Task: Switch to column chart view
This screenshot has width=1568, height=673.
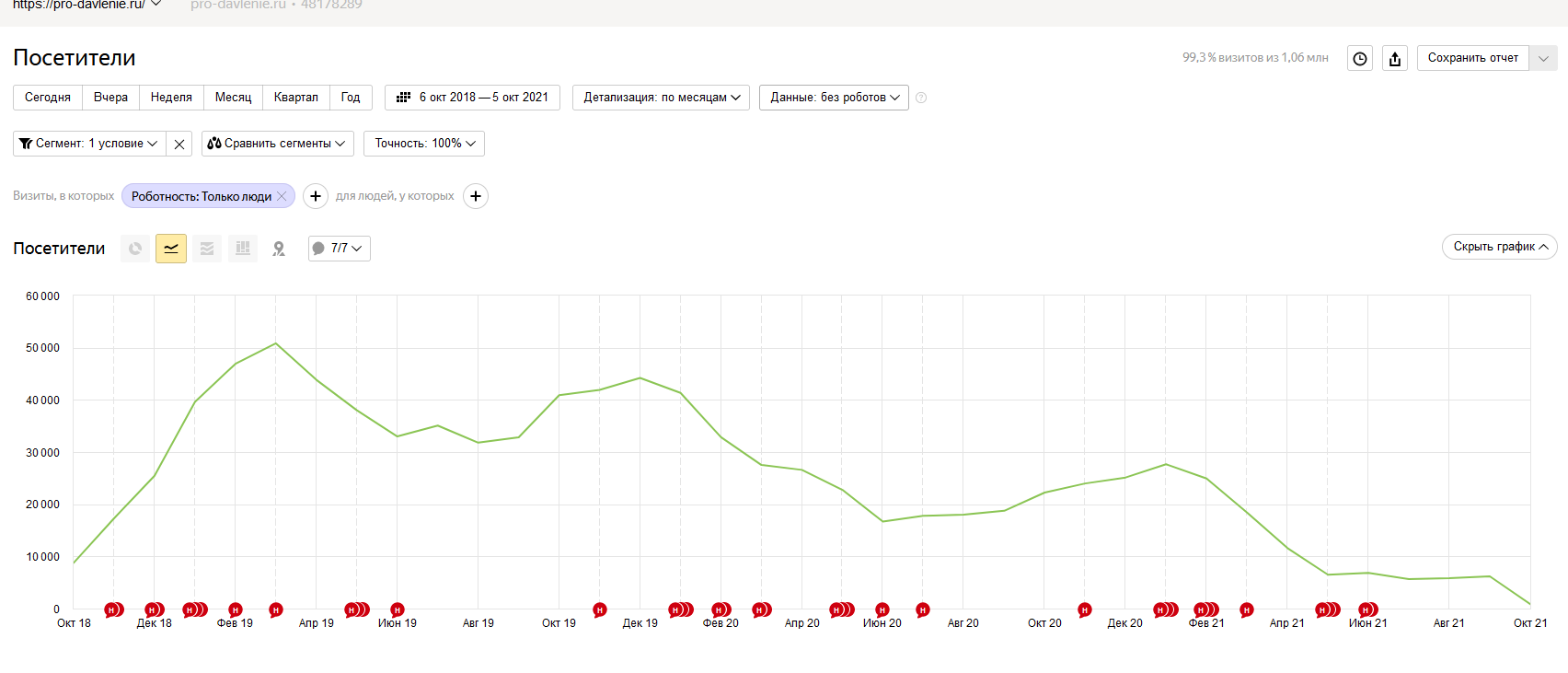Action: coord(243,249)
